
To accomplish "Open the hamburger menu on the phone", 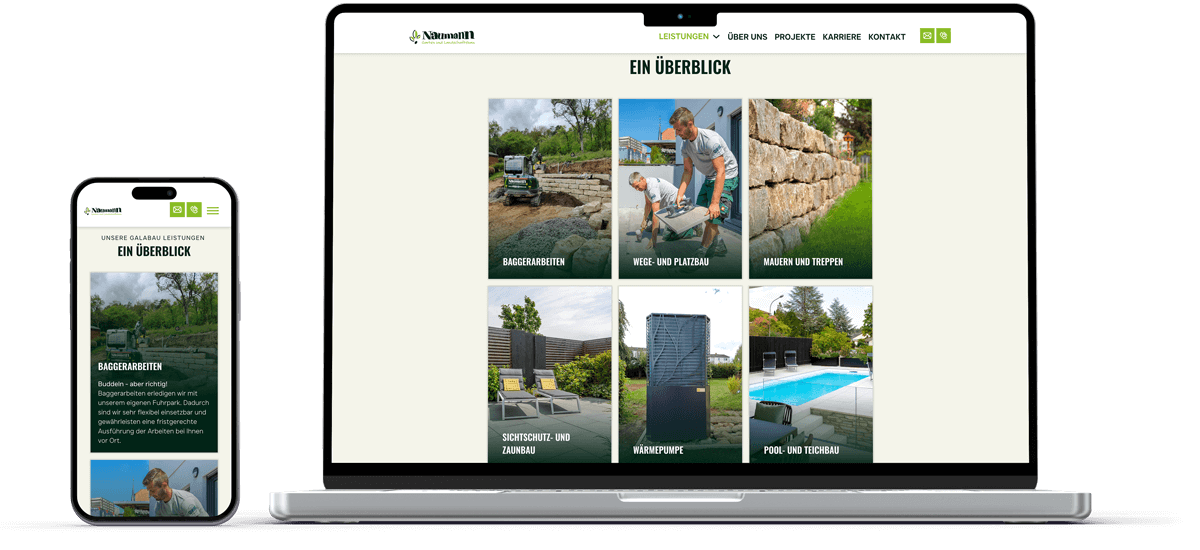I will [x=213, y=211].
